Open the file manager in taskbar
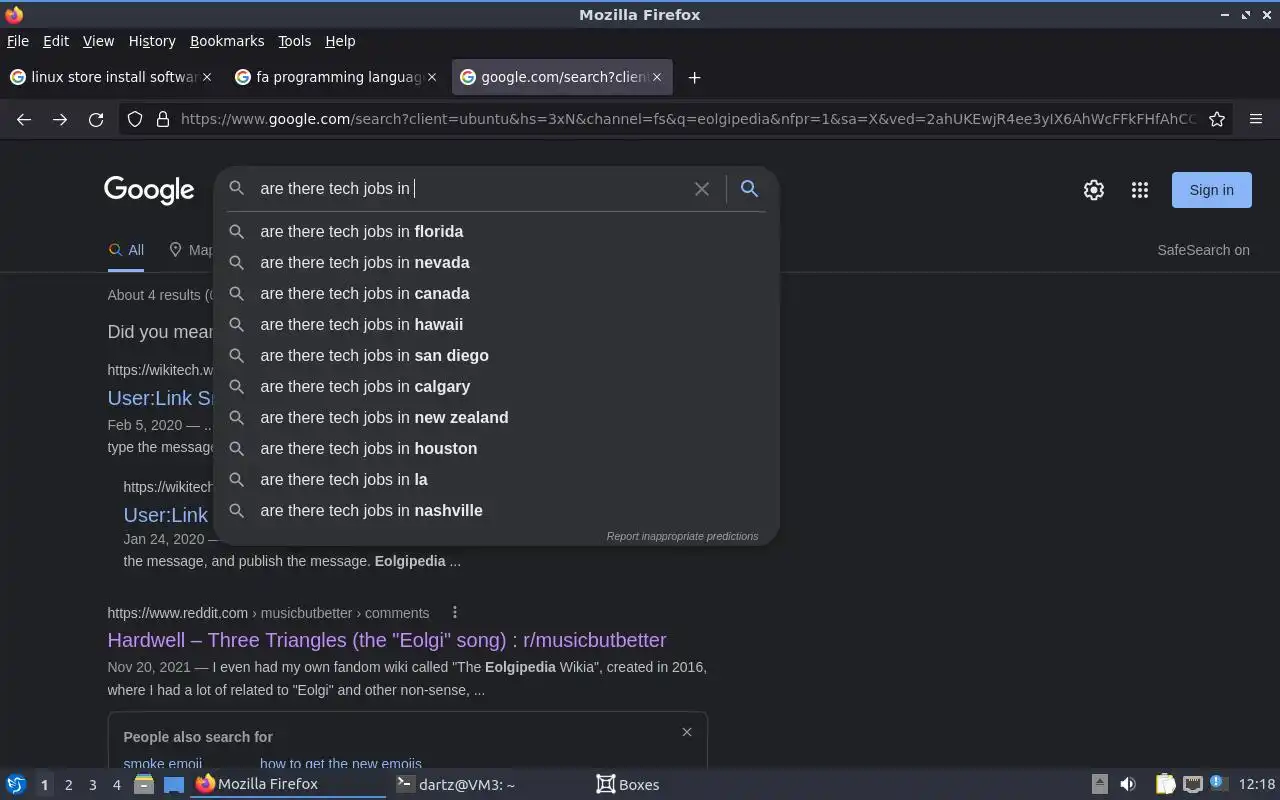The height and width of the screenshot is (800, 1280). [x=144, y=784]
